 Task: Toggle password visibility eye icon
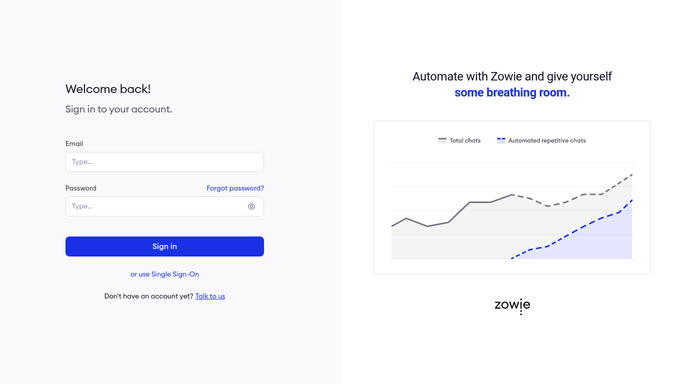click(x=251, y=206)
